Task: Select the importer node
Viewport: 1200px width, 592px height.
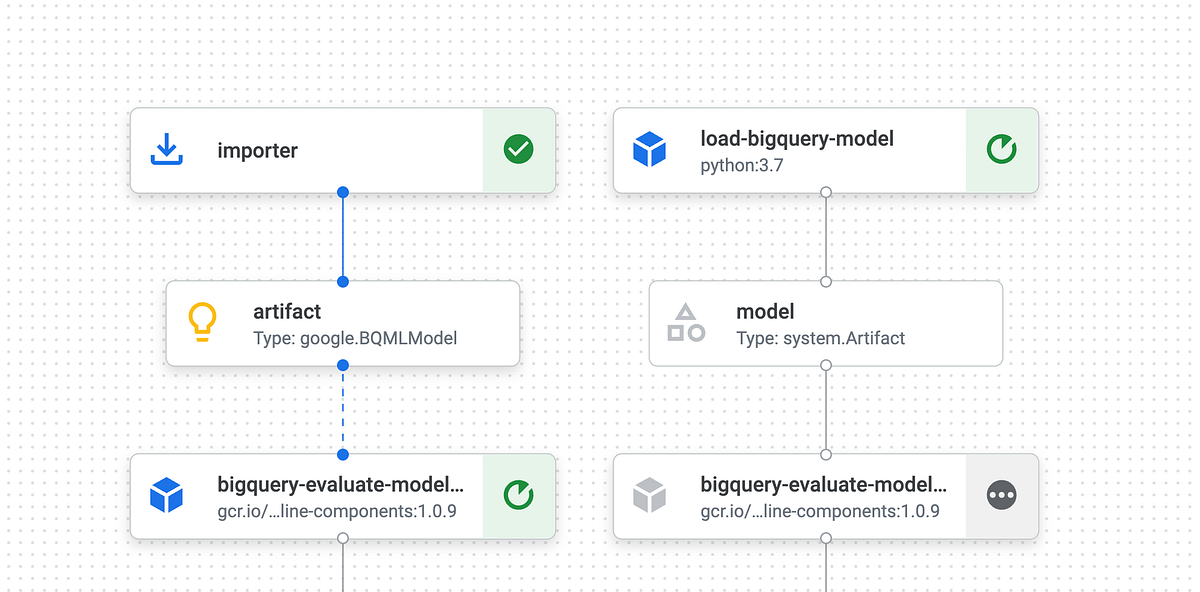Action: pos(300,149)
